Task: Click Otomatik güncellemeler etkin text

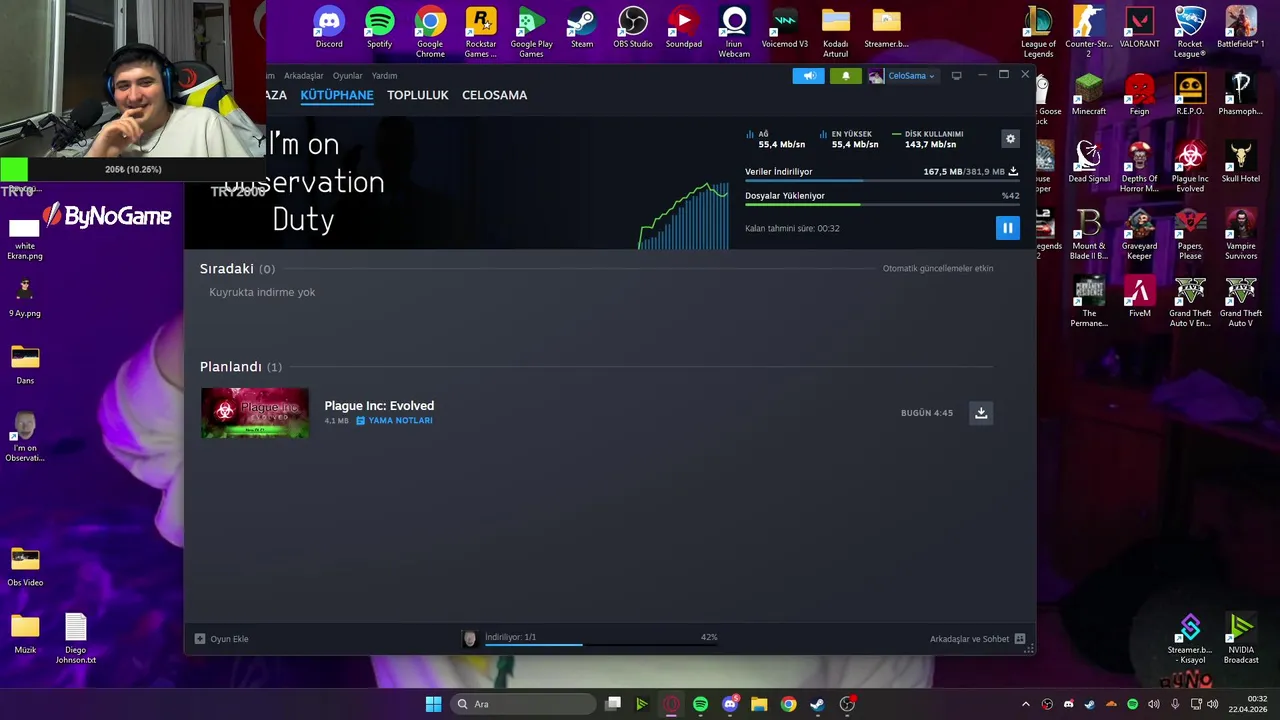Action: coord(938,269)
